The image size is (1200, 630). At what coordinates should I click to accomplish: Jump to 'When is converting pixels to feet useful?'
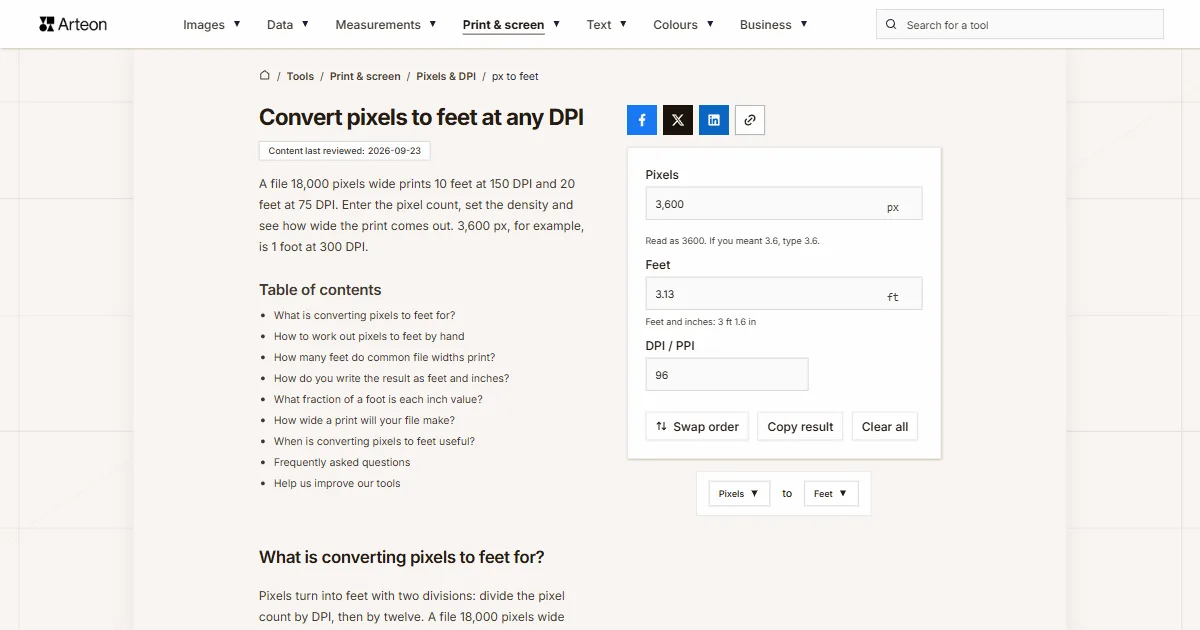pos(374,441)
